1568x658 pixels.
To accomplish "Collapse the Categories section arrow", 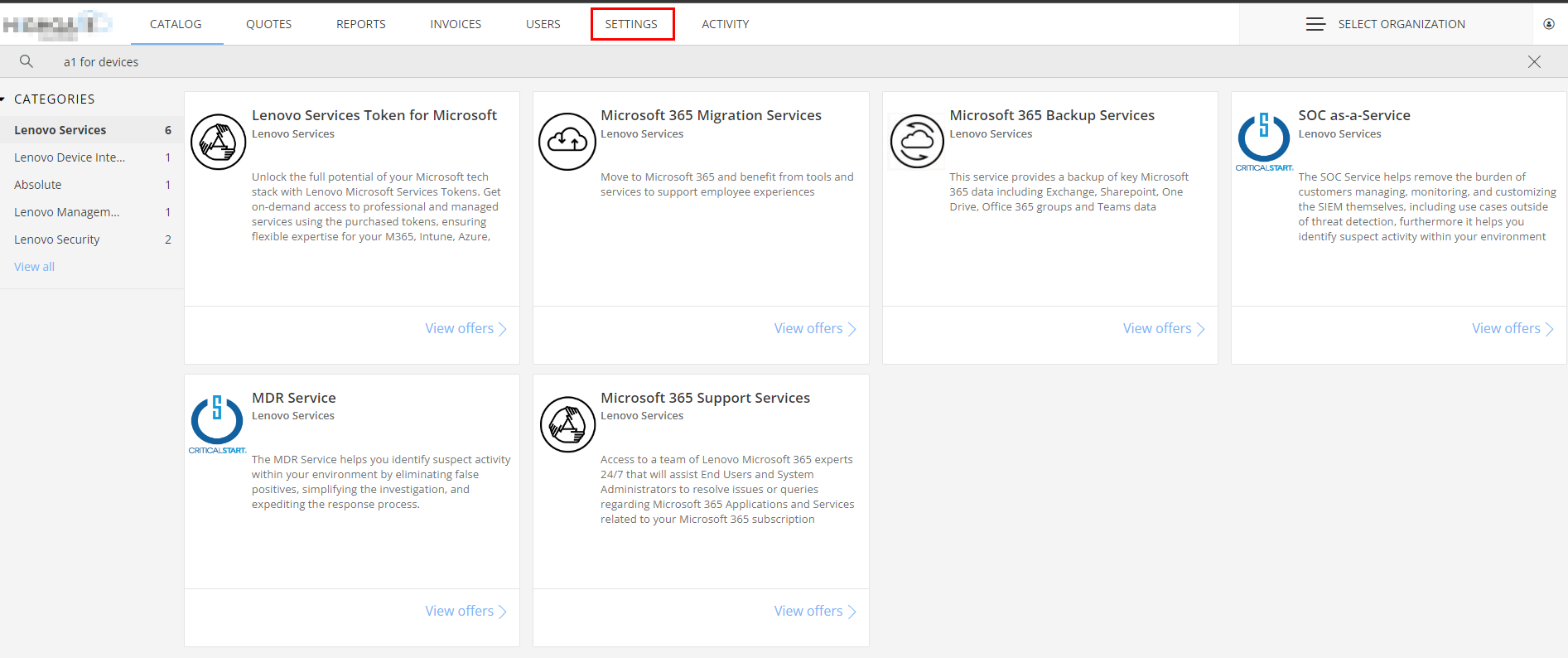I will [3, 99].
